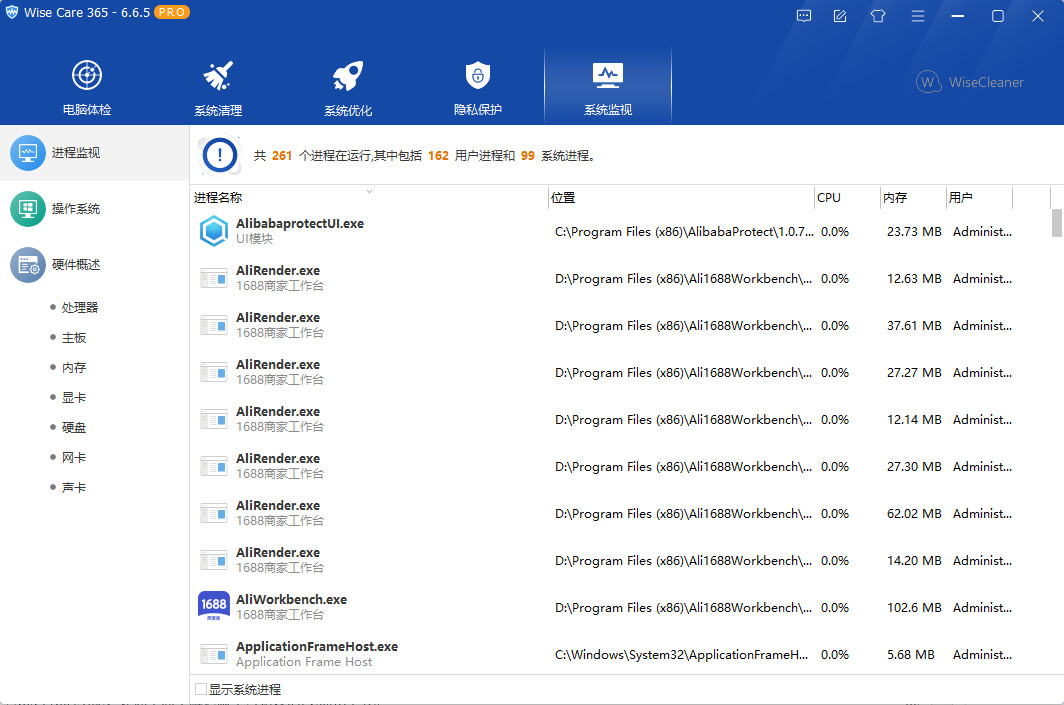Open the 处理器 hardware entry
The height and width of the screenshot is (705, 1064).
[x=80, y=308]
